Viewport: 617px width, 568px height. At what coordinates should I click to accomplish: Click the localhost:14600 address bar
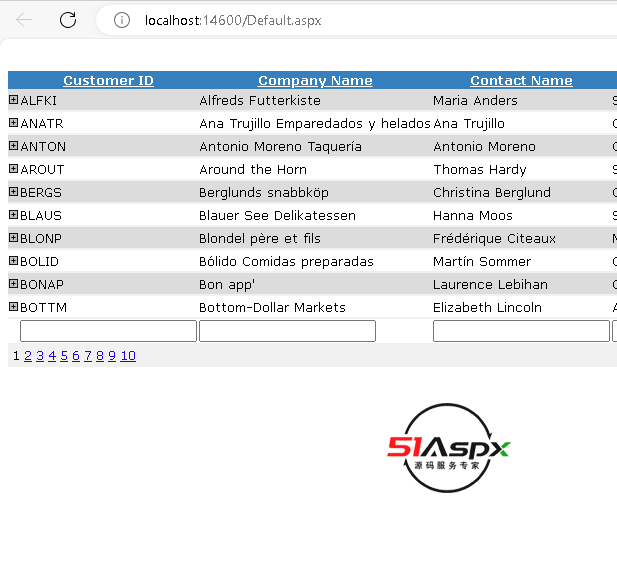click(x=357, y=20)
